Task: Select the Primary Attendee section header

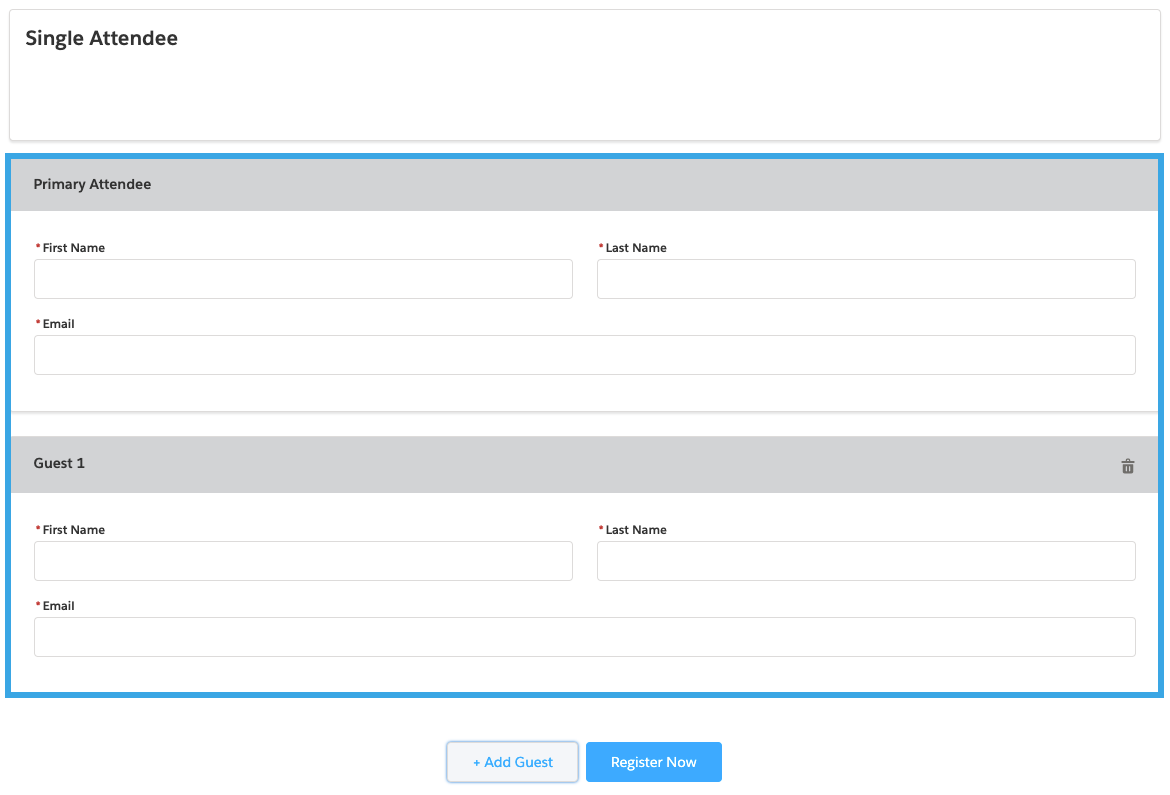Action: [x=92, y=184]
